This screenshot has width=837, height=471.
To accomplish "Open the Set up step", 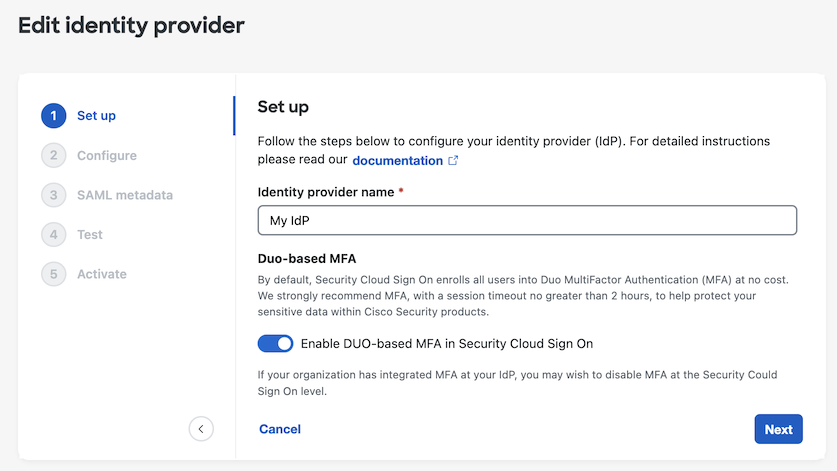I will (96, 116).
